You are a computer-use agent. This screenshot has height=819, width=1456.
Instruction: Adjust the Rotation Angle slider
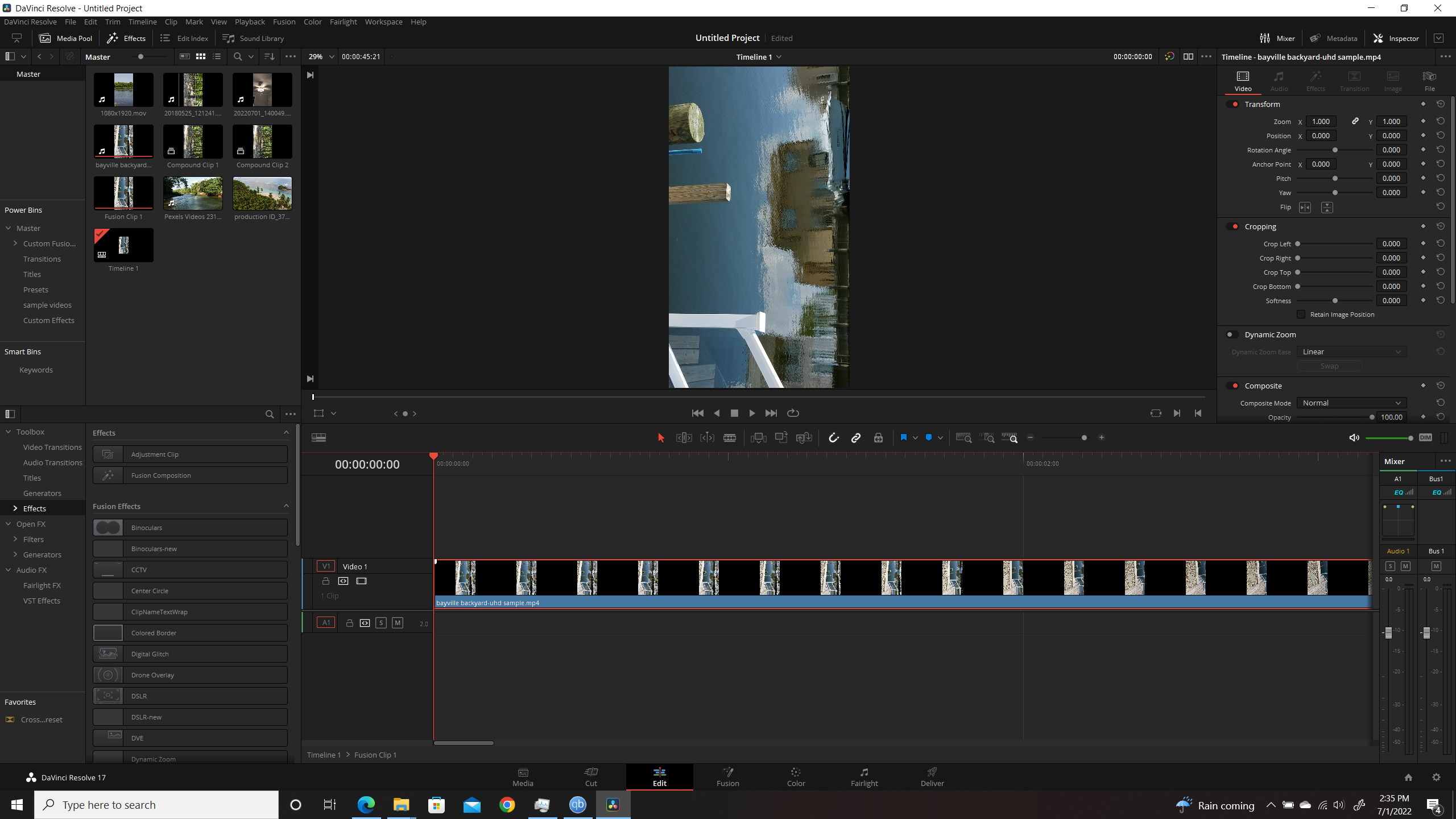[x=1335, y=150]
